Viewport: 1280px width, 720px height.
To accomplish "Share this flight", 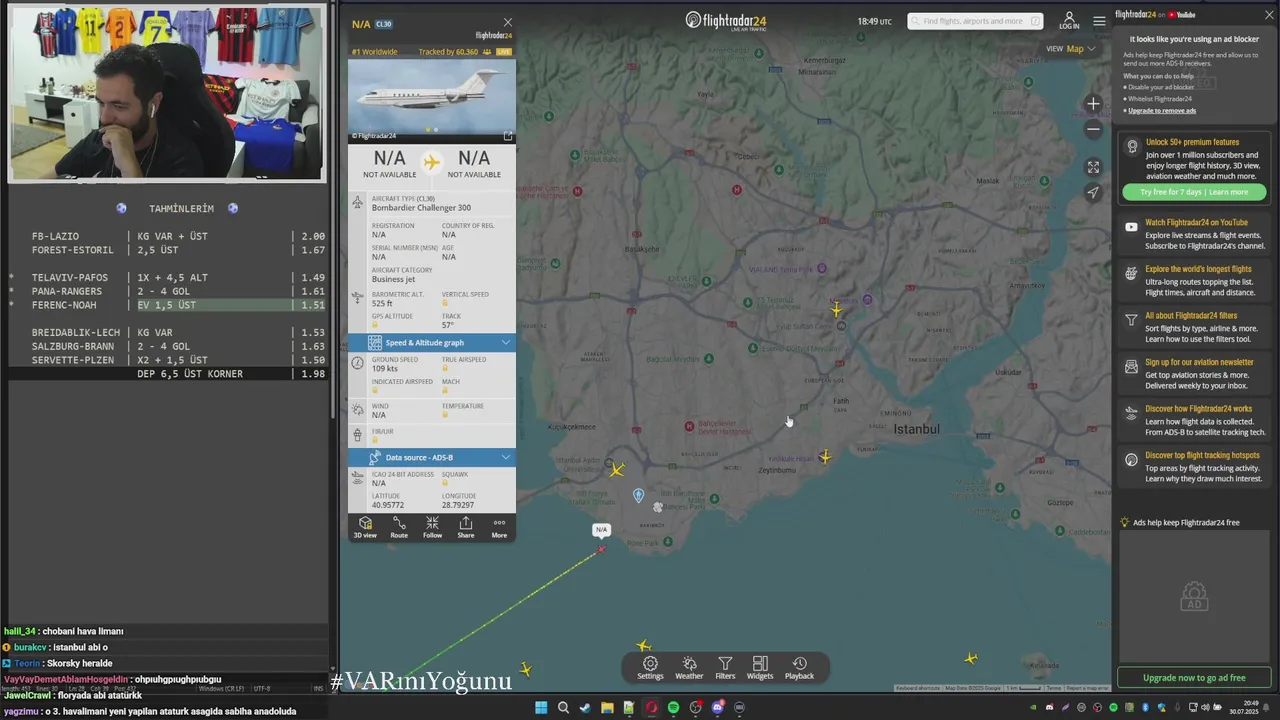I will click(x=466, y=527).
